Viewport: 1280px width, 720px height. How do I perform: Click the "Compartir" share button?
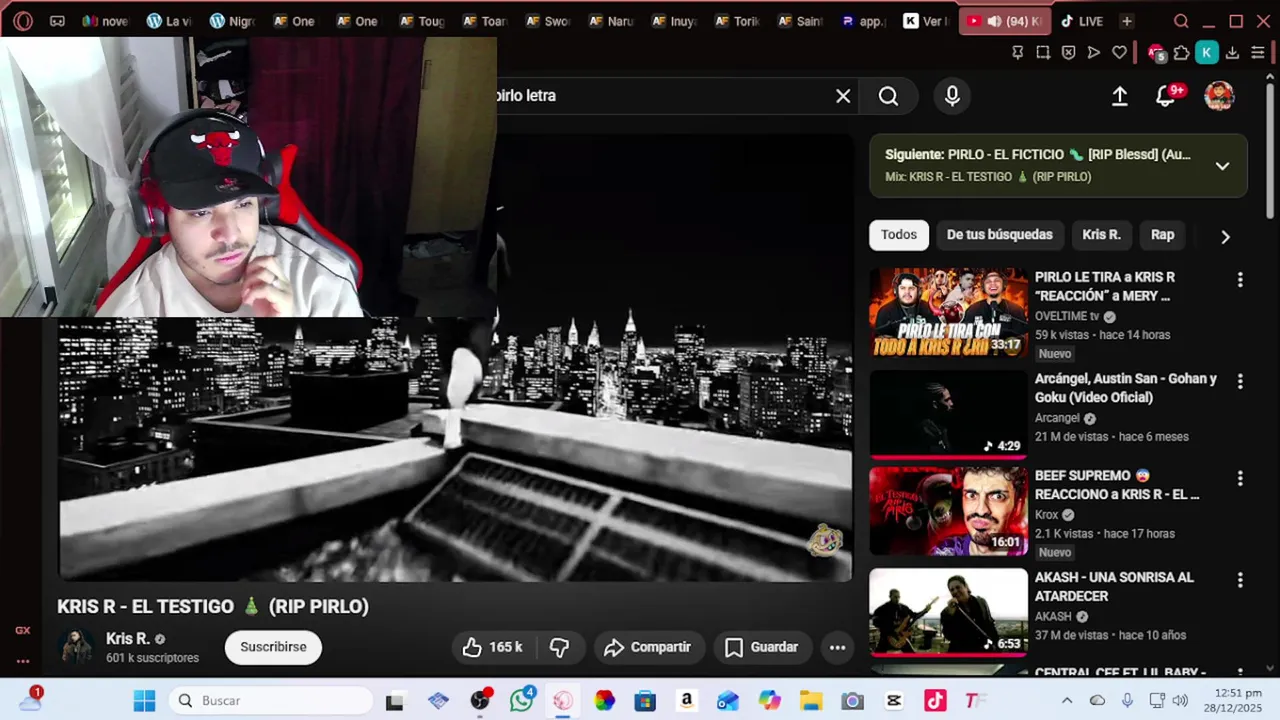[648, 647]
